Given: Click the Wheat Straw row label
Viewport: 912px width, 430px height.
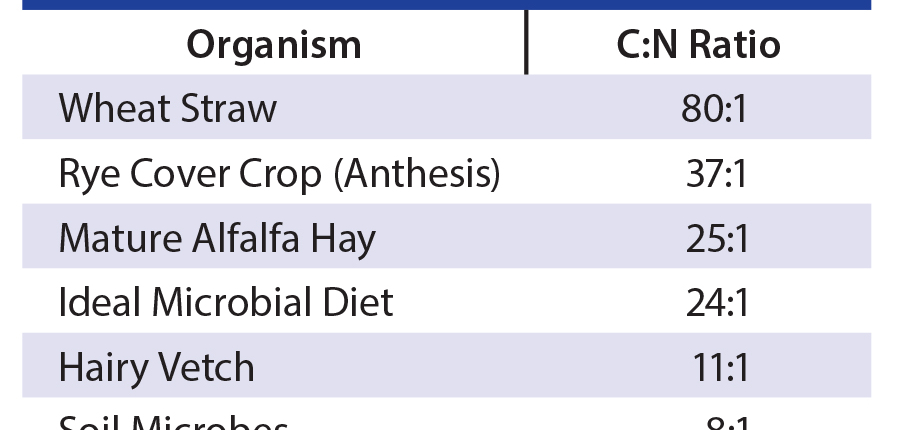Looking at the screenshot, I should point(167,108).
